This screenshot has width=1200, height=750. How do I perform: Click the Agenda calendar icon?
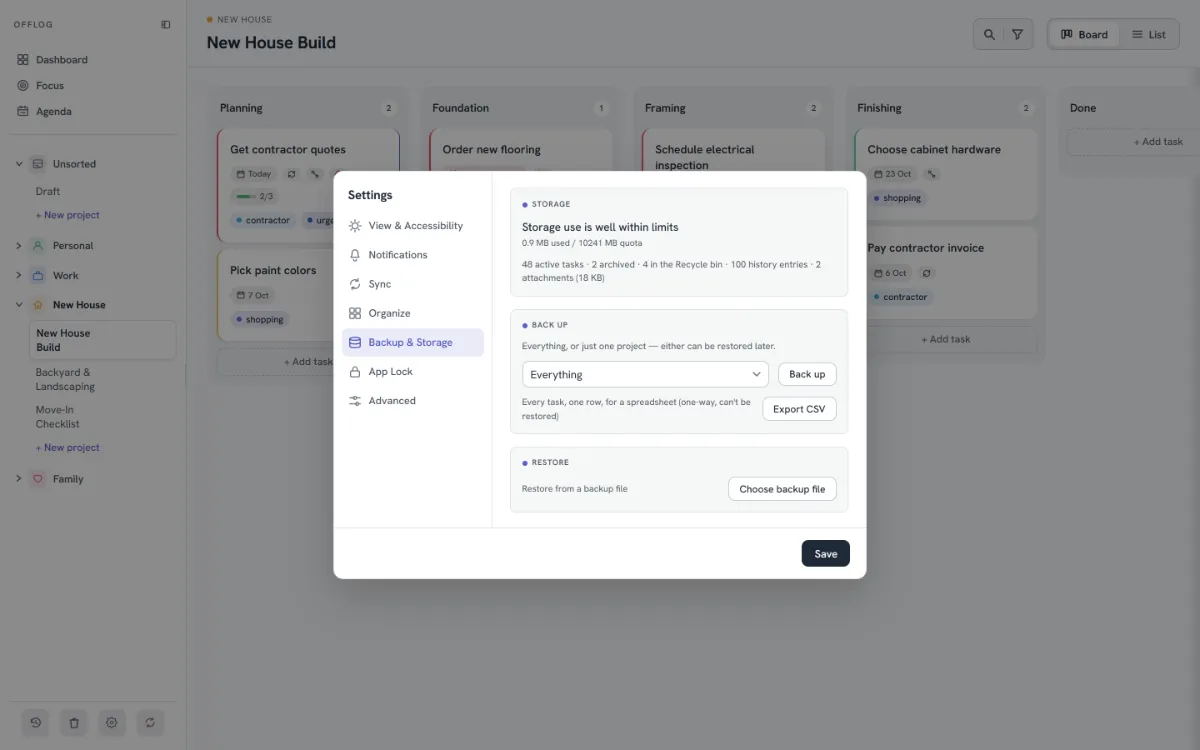click(x=23, y=112)
